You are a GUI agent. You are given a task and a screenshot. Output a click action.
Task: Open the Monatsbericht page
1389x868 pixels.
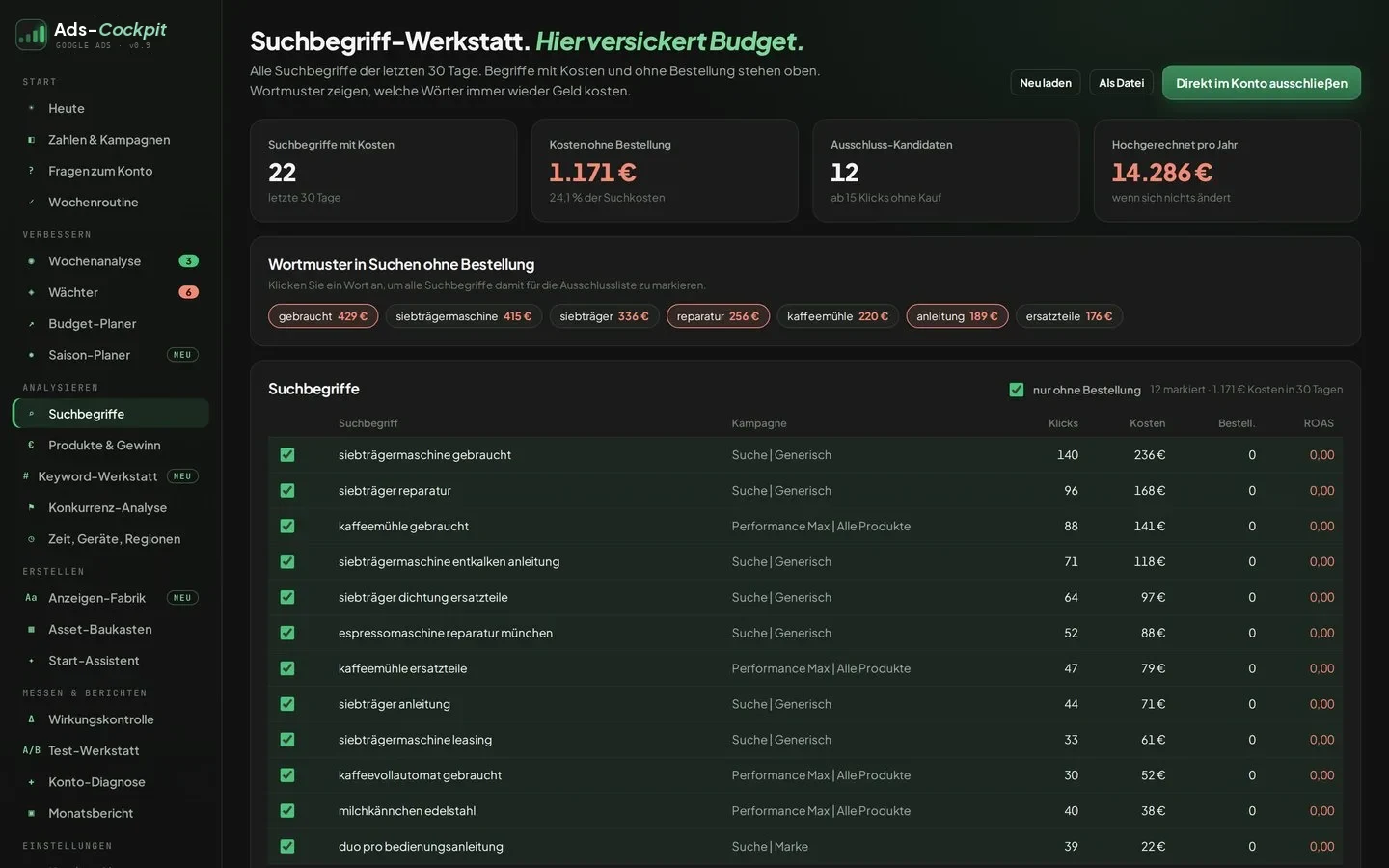(111, 813)
